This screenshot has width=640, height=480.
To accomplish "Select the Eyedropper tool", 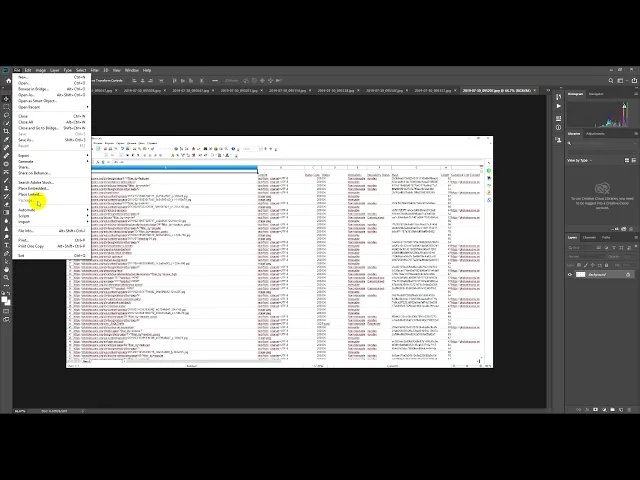I will [x=6, y=140].
